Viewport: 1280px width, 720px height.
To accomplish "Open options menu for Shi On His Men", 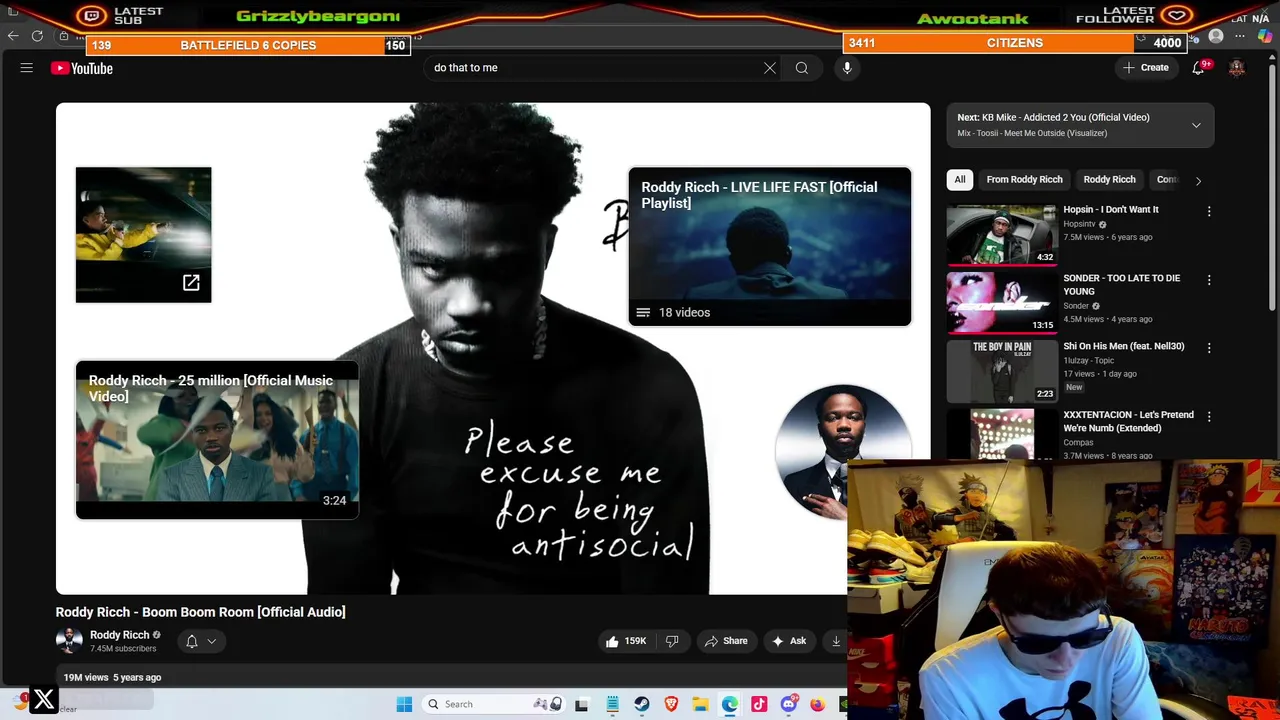I will [x=1209, y=348].
